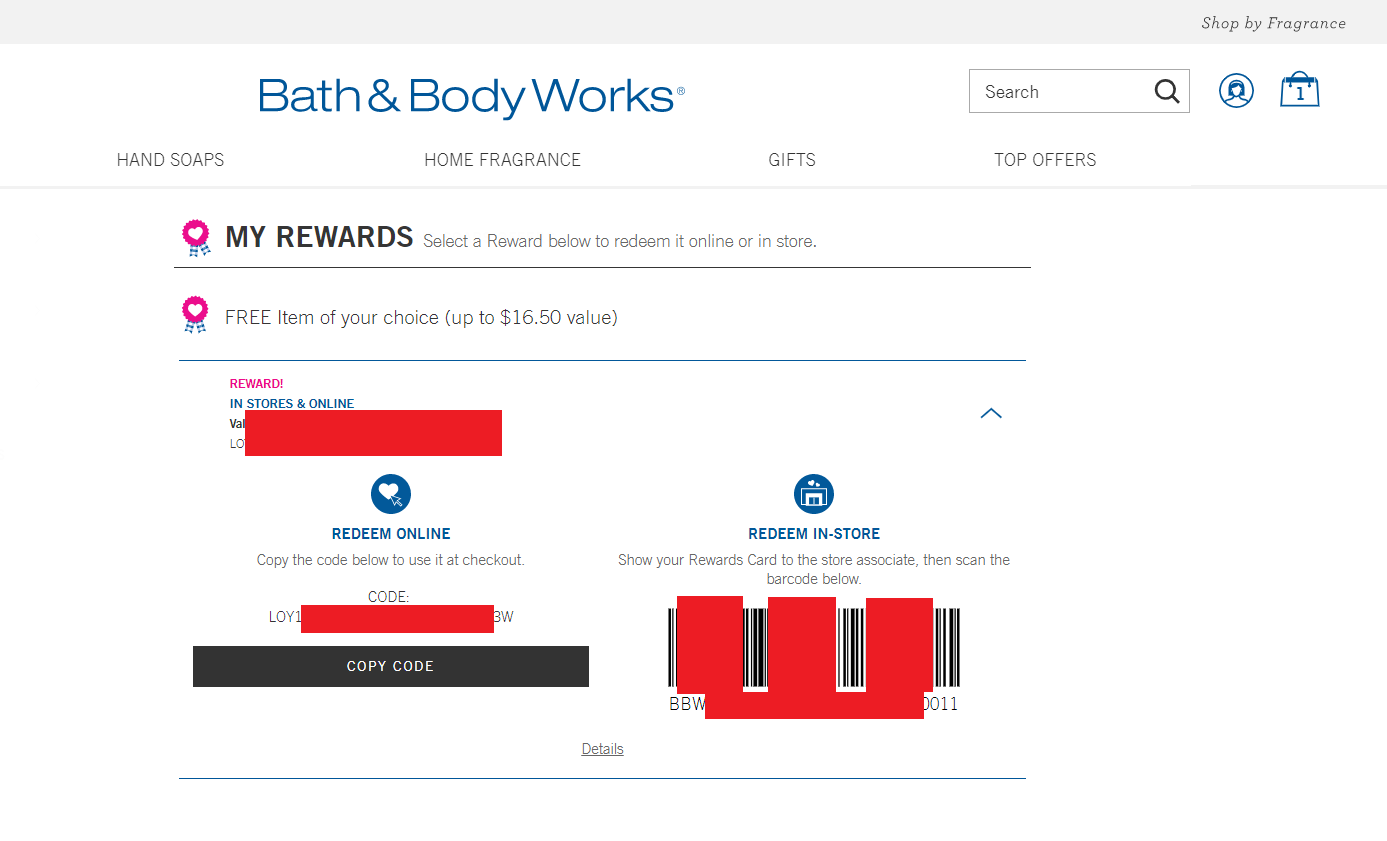
Task: Collapse the reward details chevron
Action: point(991,413)
